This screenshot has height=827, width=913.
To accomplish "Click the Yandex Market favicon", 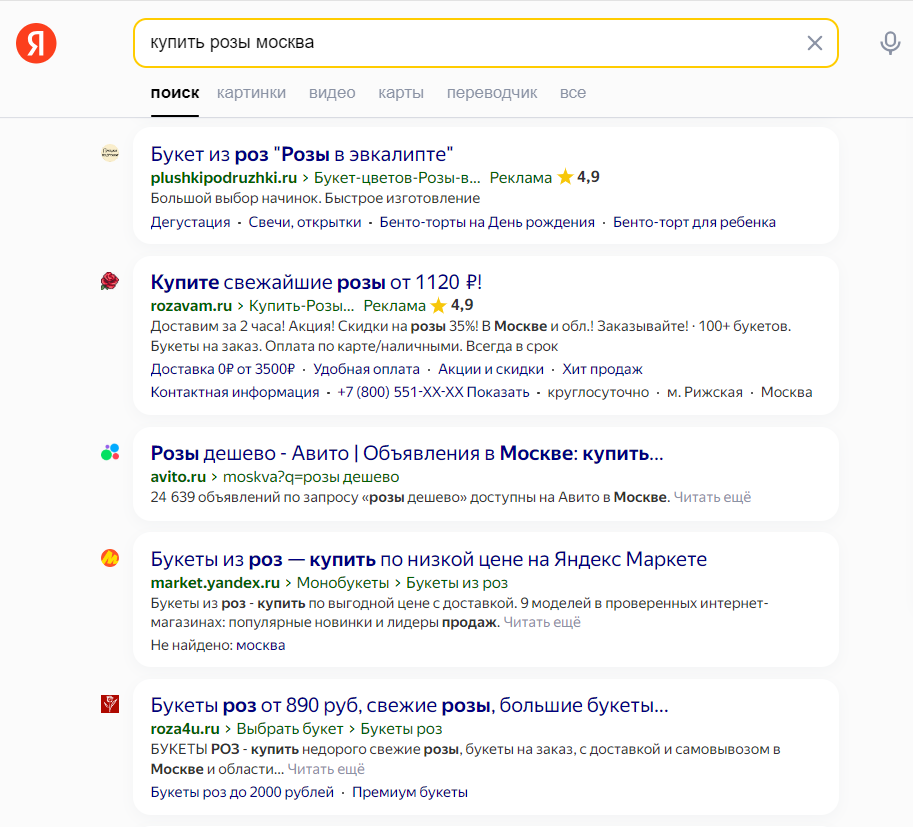I will pyautogui.click(x=110, y=558).
